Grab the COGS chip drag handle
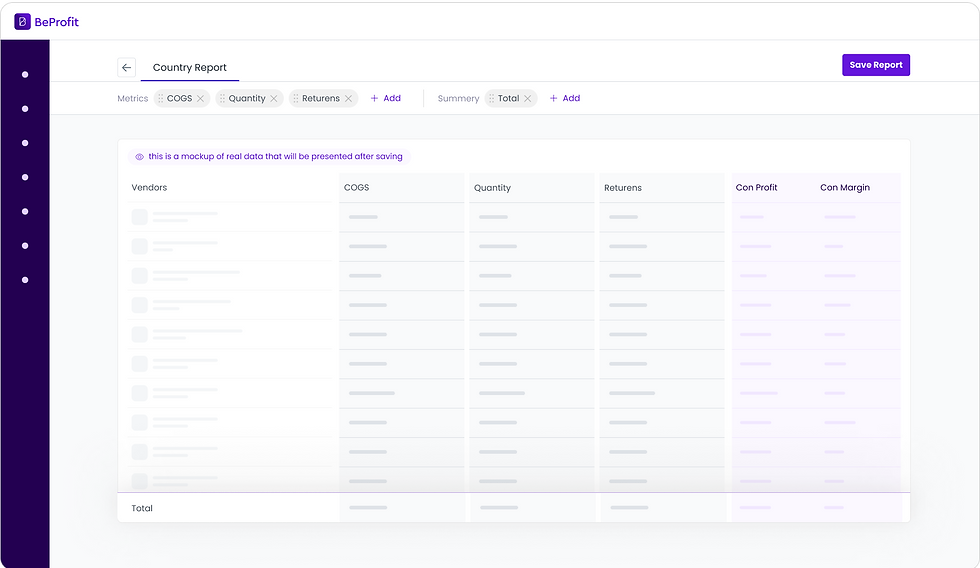This screenshot has height=568, width=980. tap(161, 99)
